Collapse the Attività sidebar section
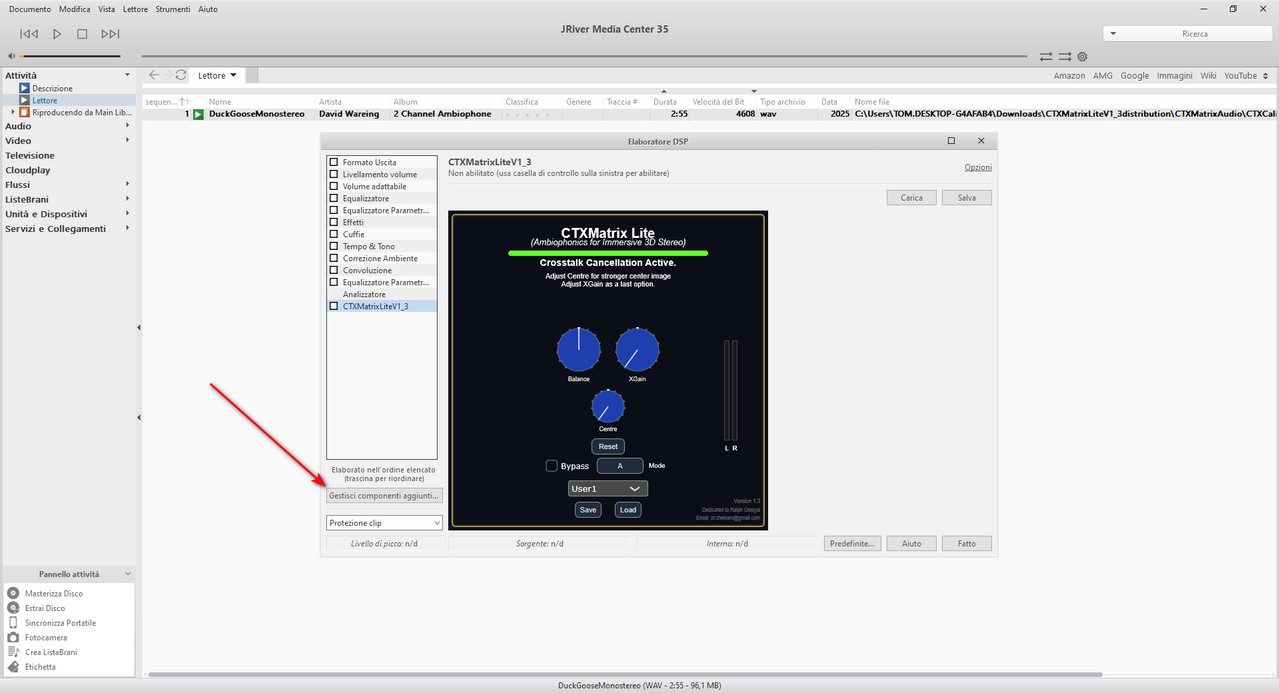This screenshot has width=1279, height=693. [x=127, y=75]
